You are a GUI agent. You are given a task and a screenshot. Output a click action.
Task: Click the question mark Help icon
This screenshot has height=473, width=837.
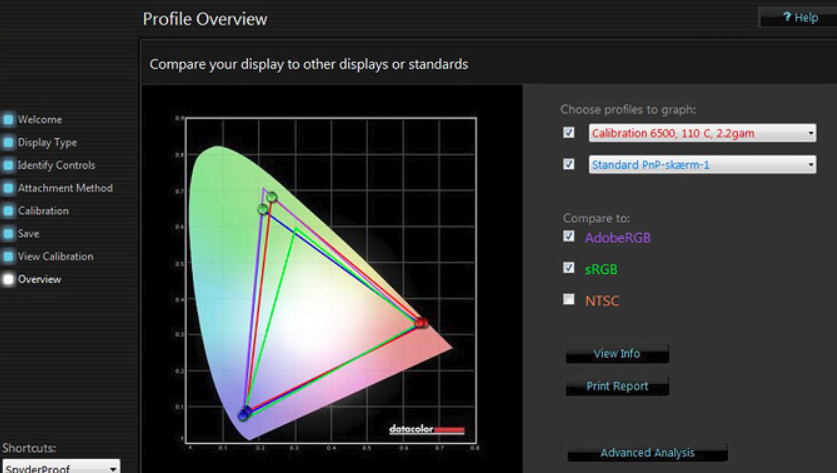(x=787, y=17)
